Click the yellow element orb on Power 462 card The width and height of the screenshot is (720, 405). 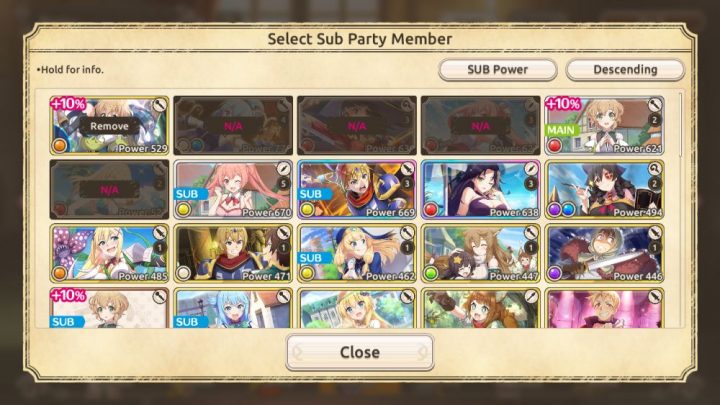point(307,273)
